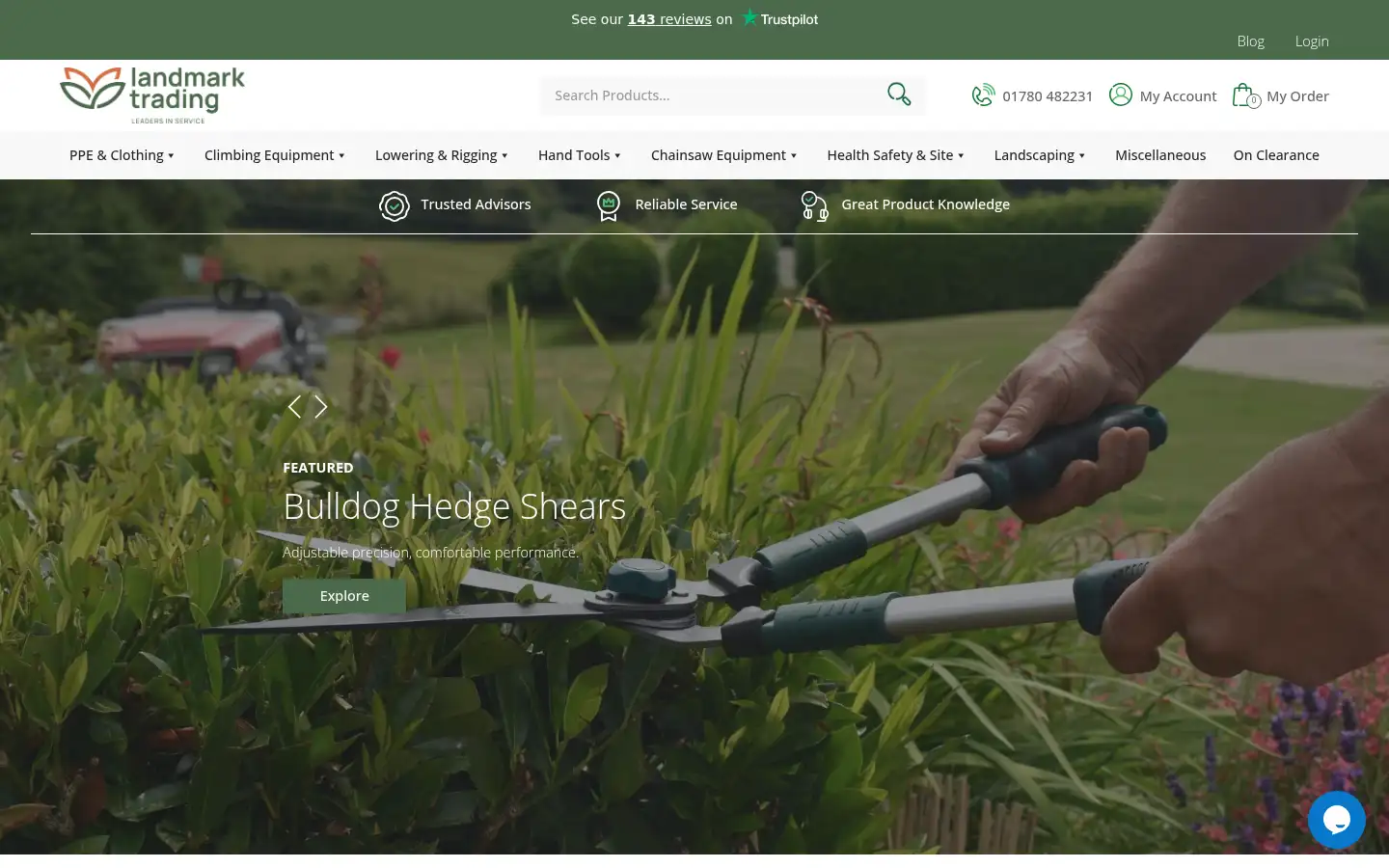The height and width of the screenshot is (868, 1389).
Task: Click the 'Adjustable precision, comfortable performance.' text
Action: click(430, 553)
